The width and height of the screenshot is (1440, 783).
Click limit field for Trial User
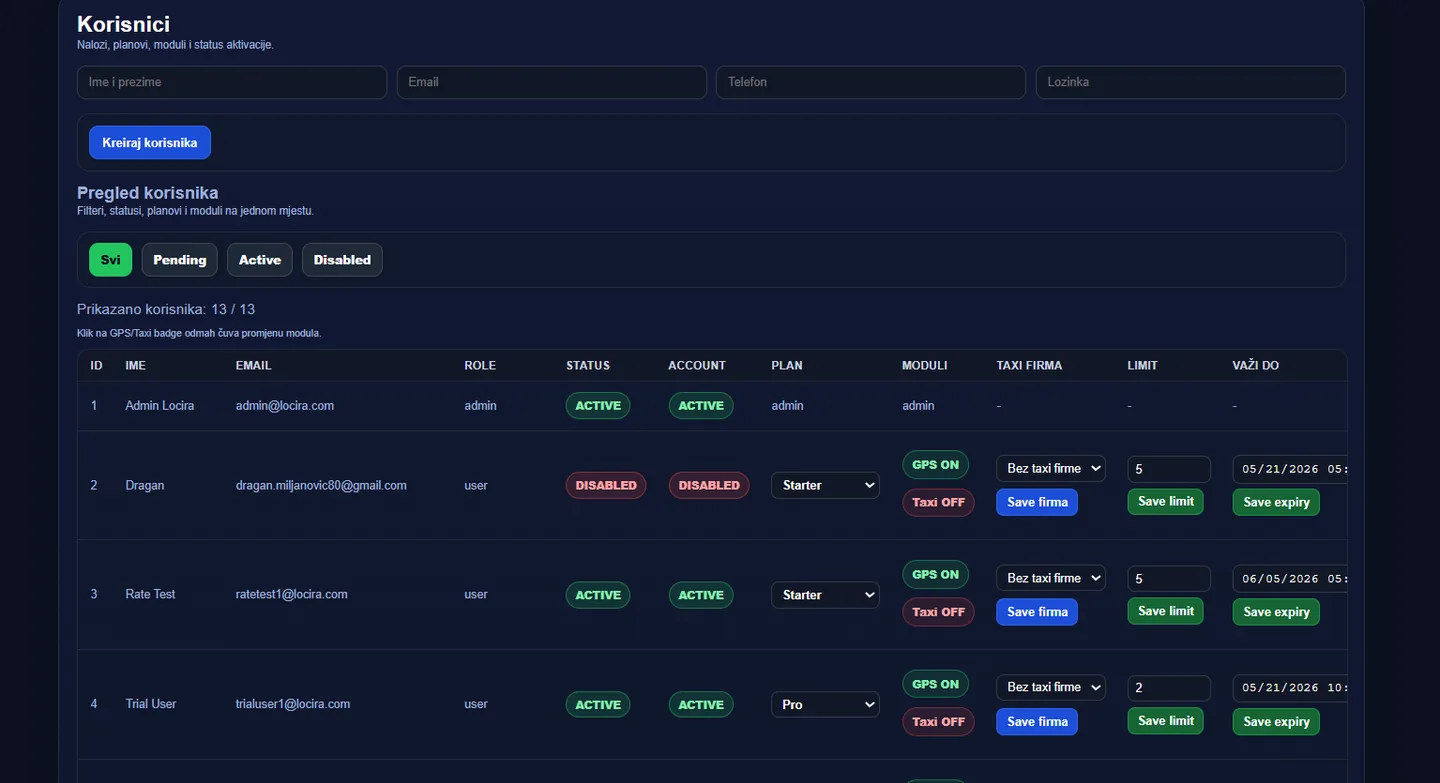pos(1169,687)
